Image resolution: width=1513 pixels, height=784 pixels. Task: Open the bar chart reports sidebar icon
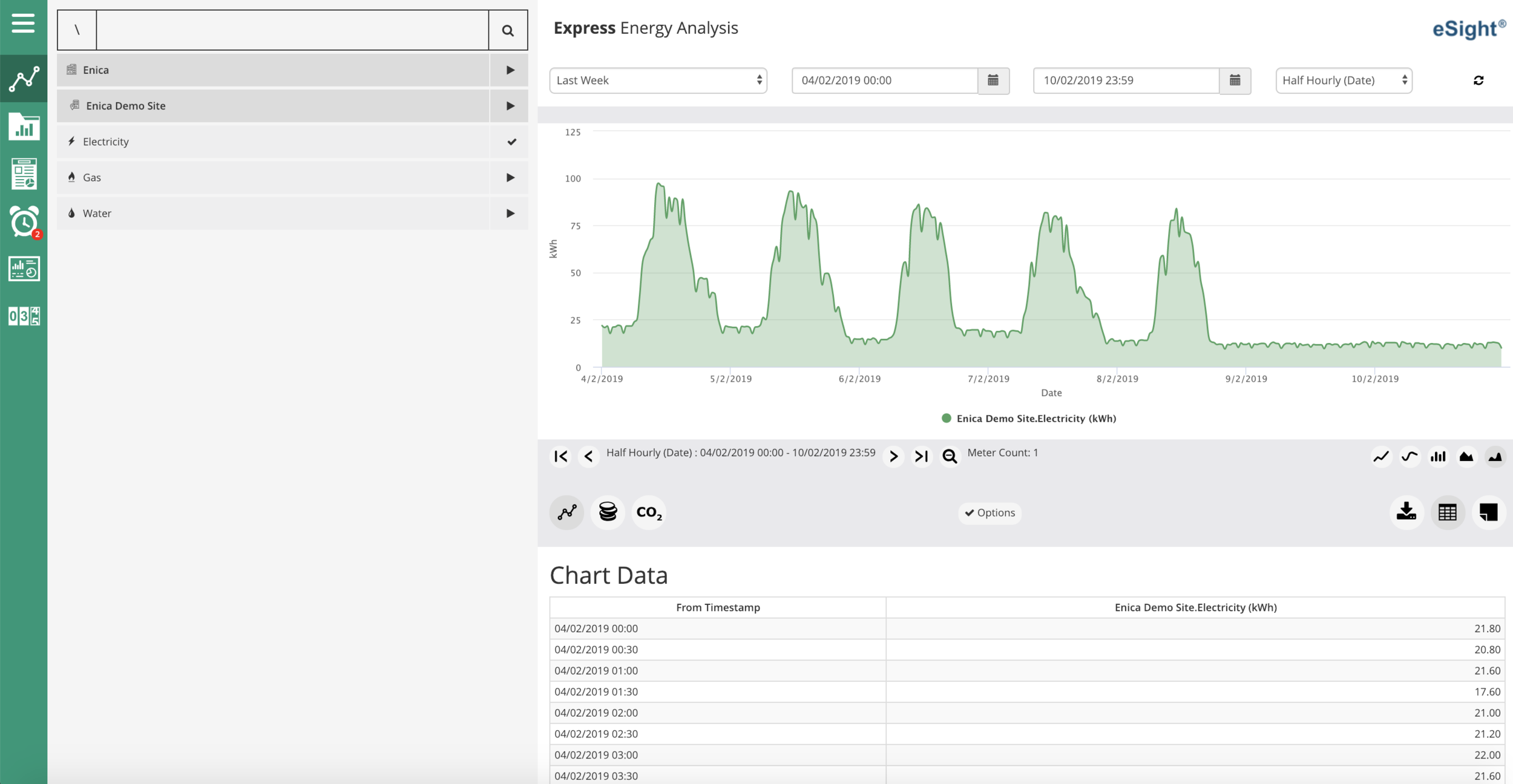point(24,126)
